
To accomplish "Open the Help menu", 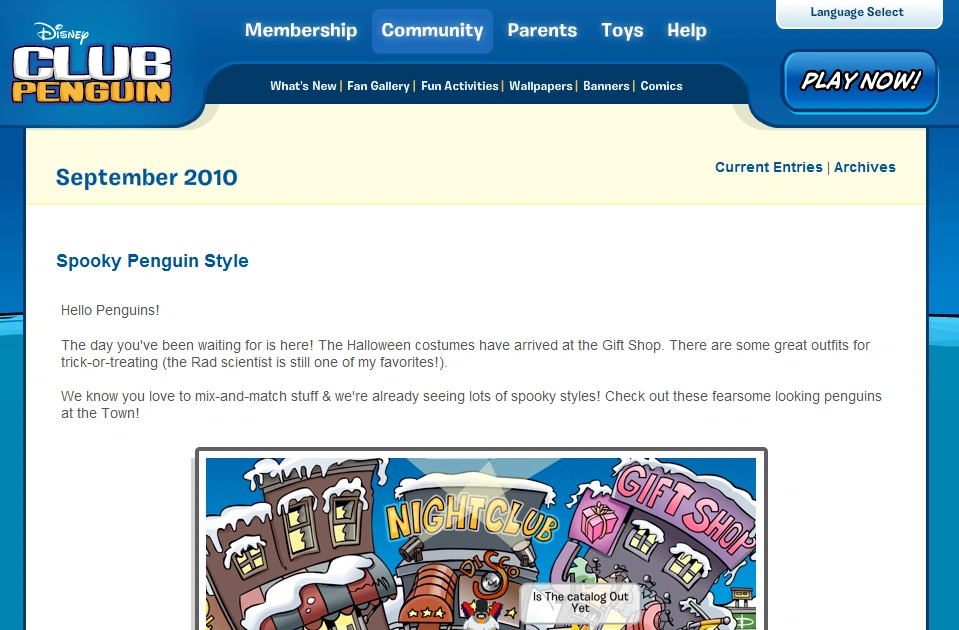I will tap(687, 30).
